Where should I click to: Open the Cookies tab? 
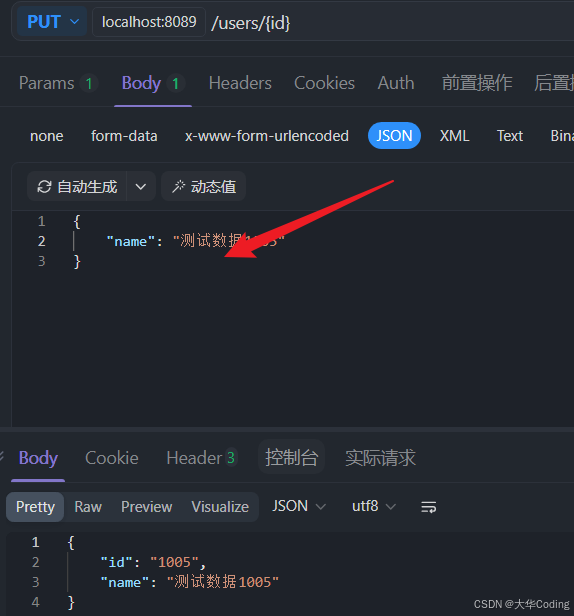[x=324, y=83]
